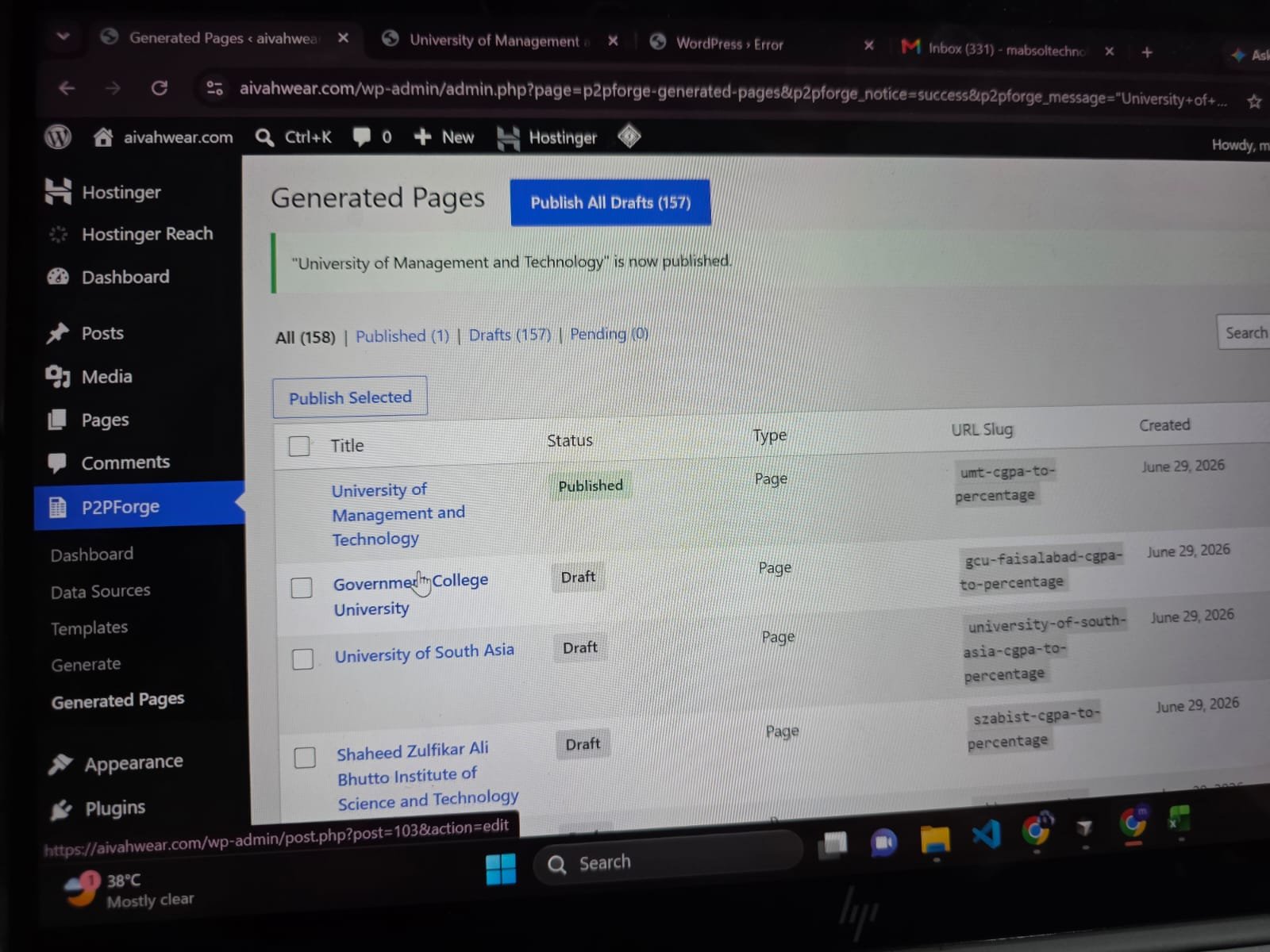Click the browser forward arrow

point(113,88)
